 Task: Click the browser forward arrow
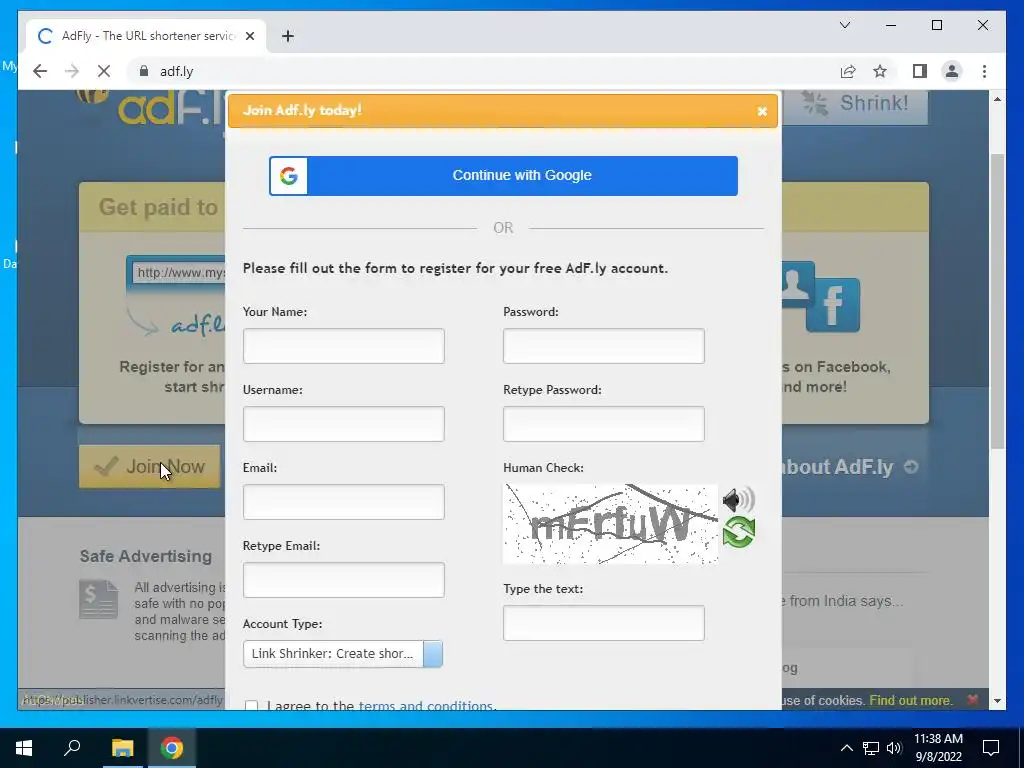(x=72, y=71)
